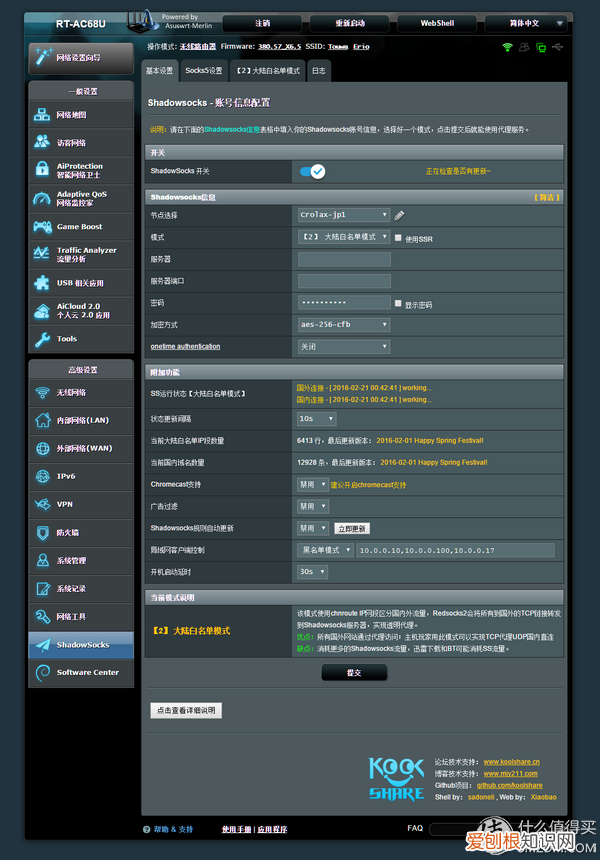Toggle the ShadowSocks switch off

[312, 171]
